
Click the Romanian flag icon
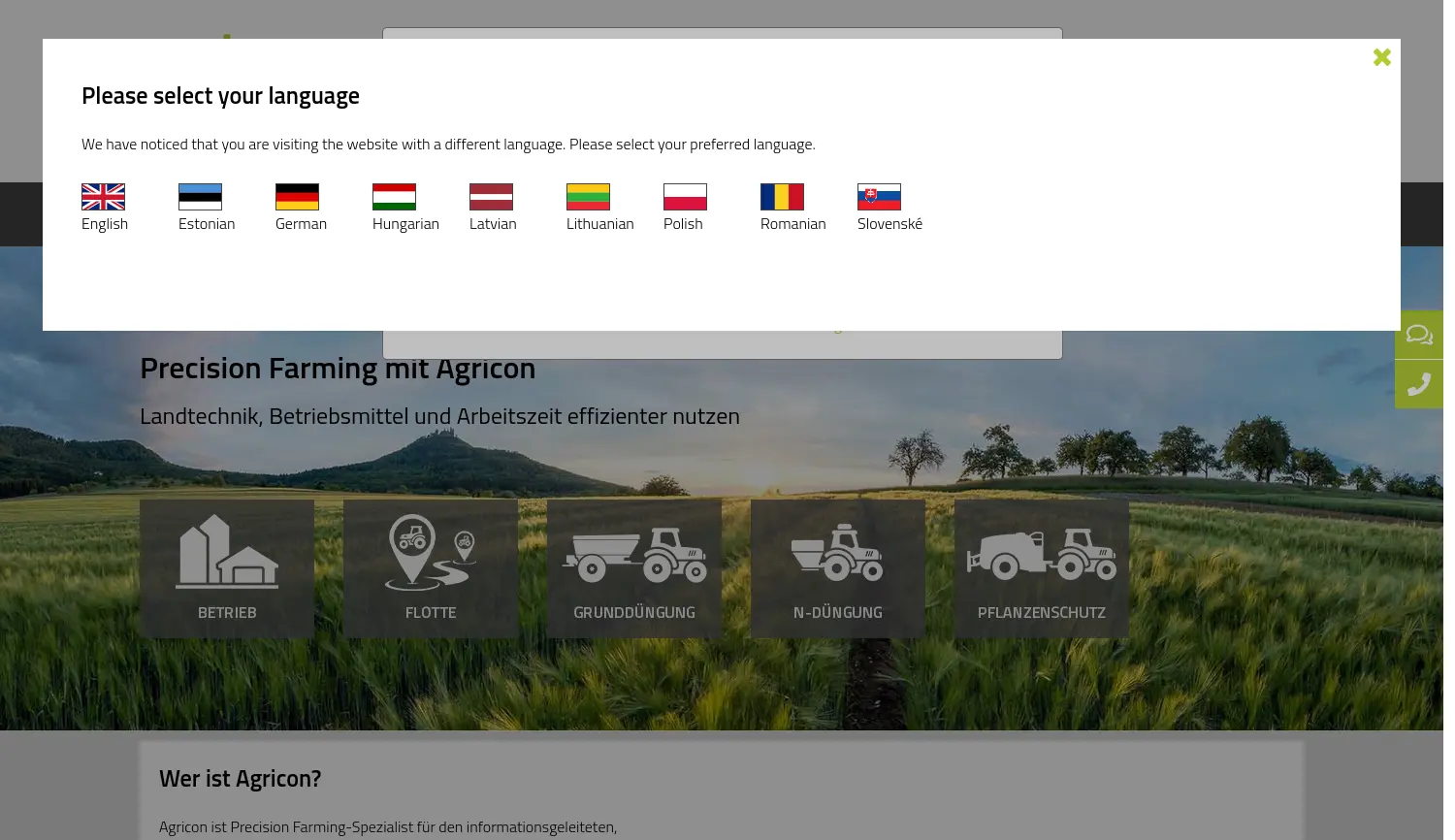click(782, 197)
